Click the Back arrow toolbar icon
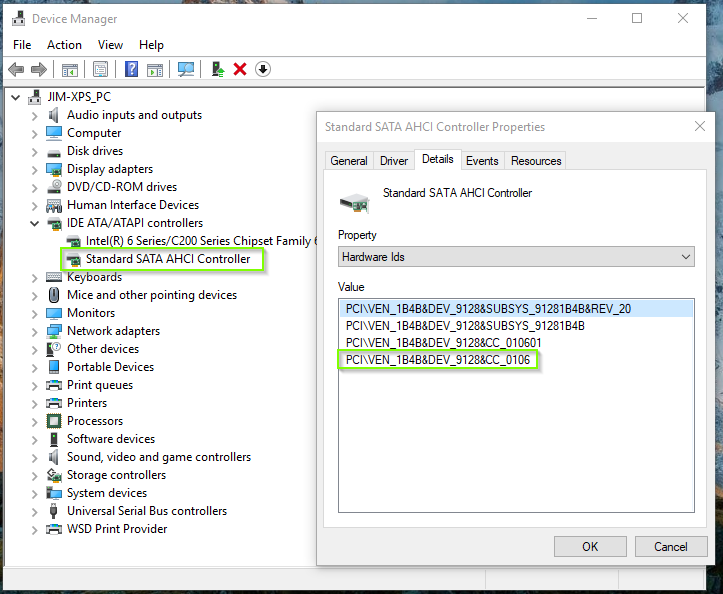723x594 pixels. pos(16,69)
